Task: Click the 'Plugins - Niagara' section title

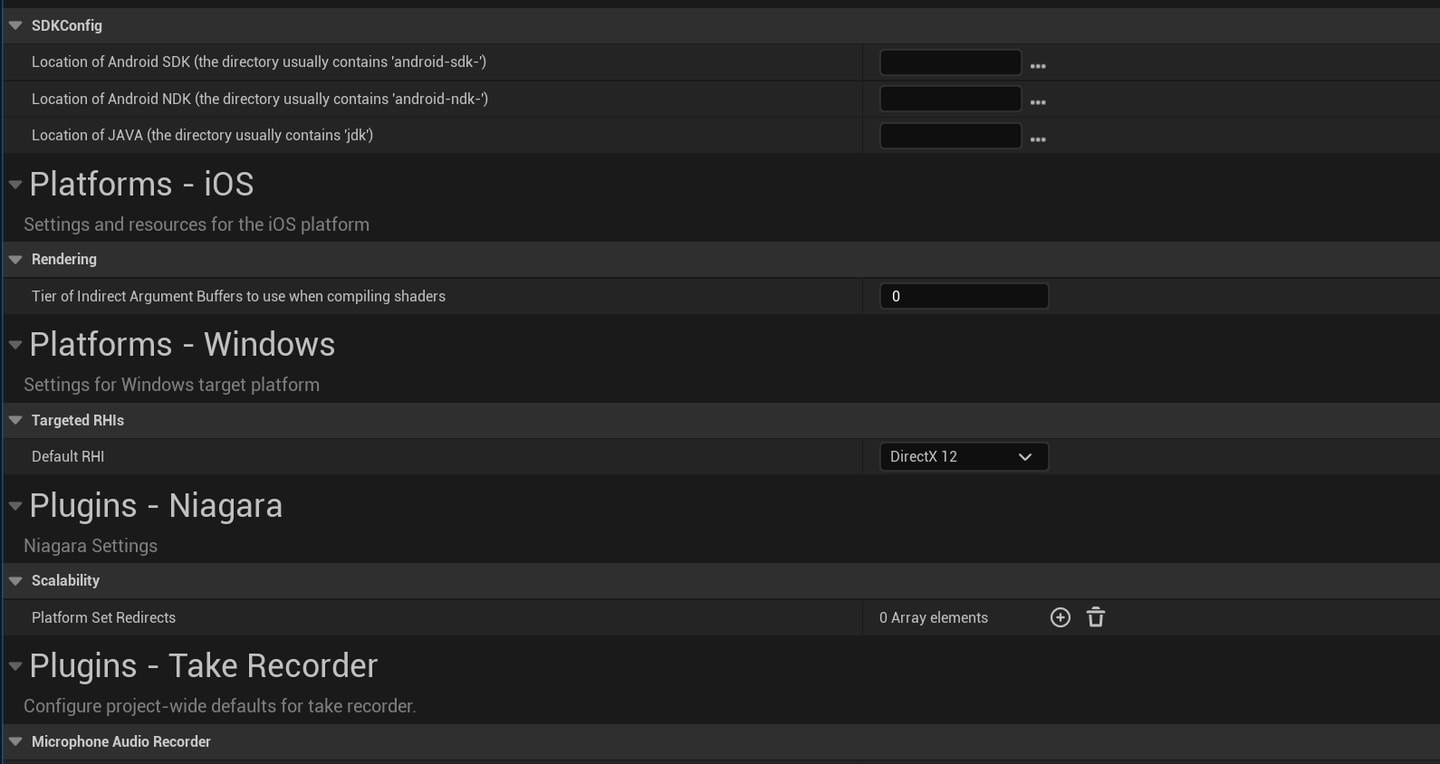Action: 156,505
